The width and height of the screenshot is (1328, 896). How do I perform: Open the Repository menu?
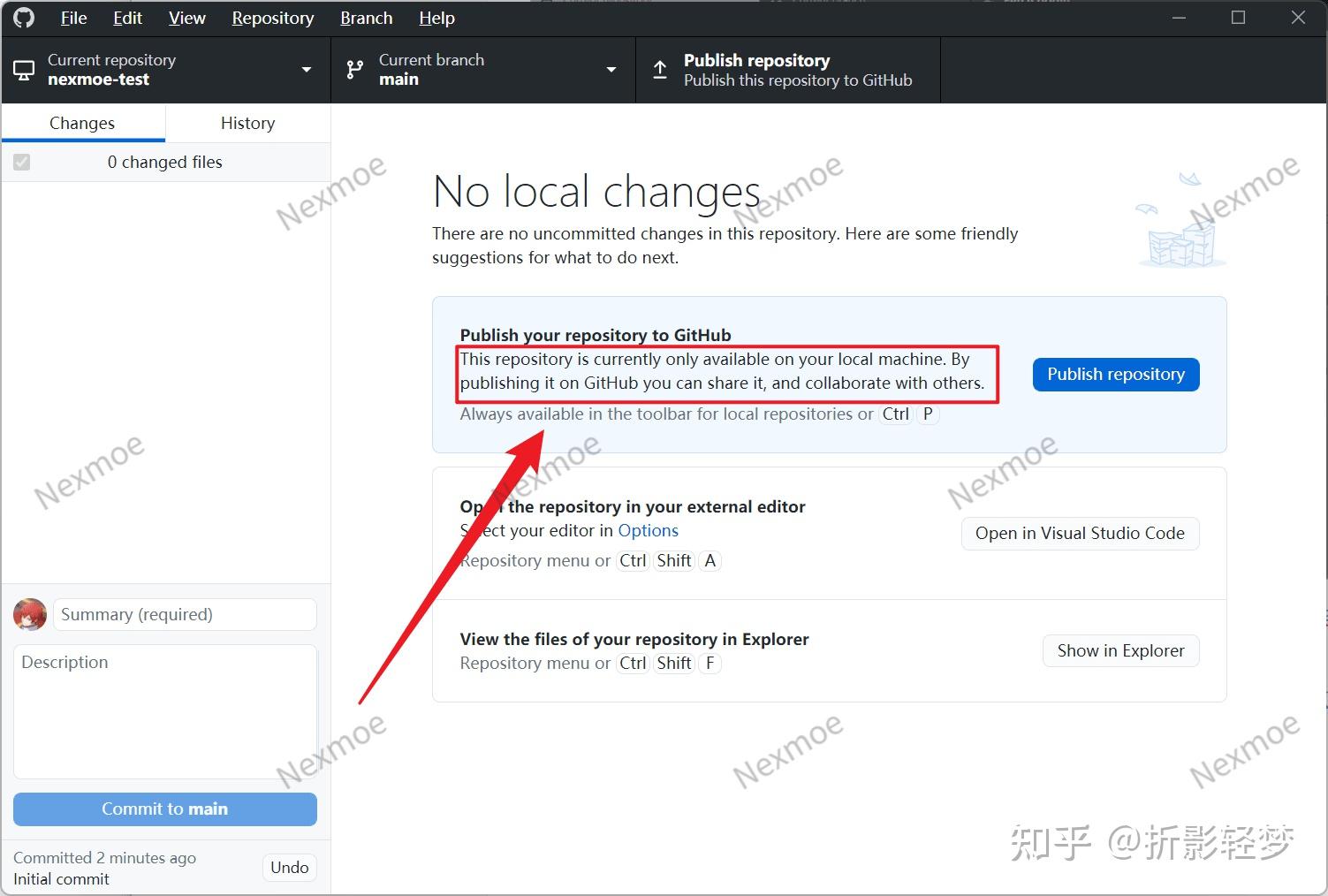tap(273, 18)
